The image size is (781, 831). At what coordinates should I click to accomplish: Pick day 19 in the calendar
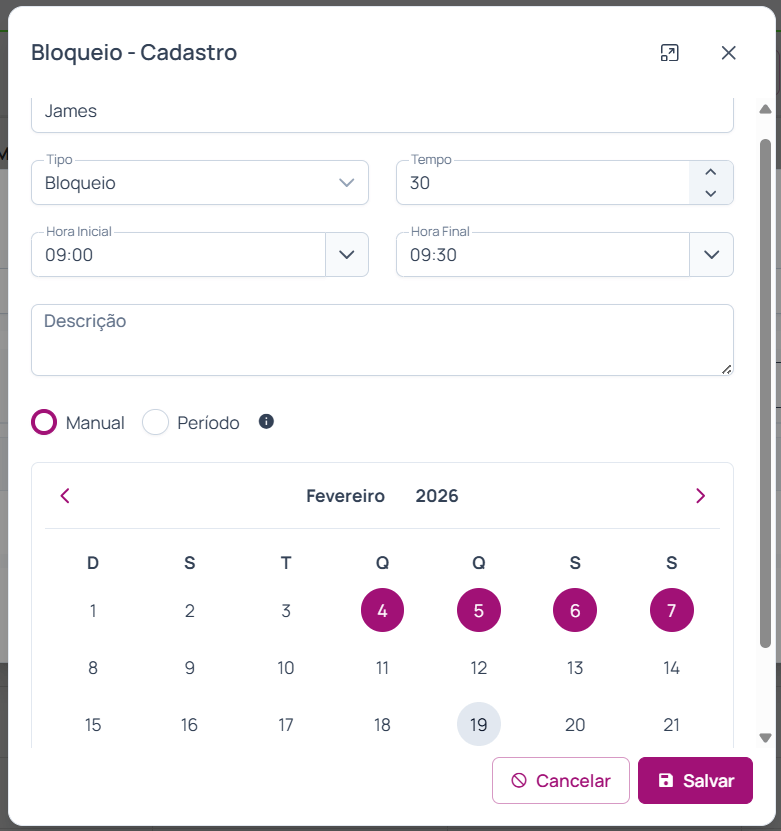click(x=479, y=724)
